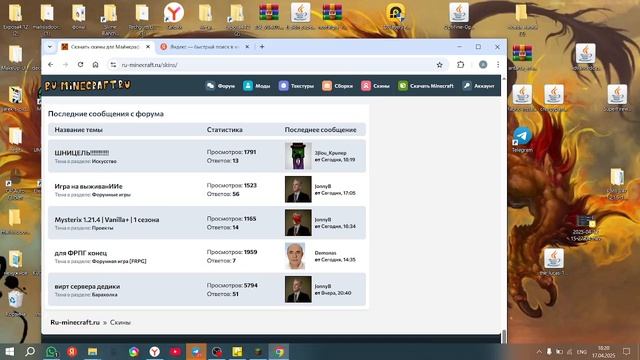Screen dimensions: 640x360
Task: Open the browser home page button
Action: [96, 64]
